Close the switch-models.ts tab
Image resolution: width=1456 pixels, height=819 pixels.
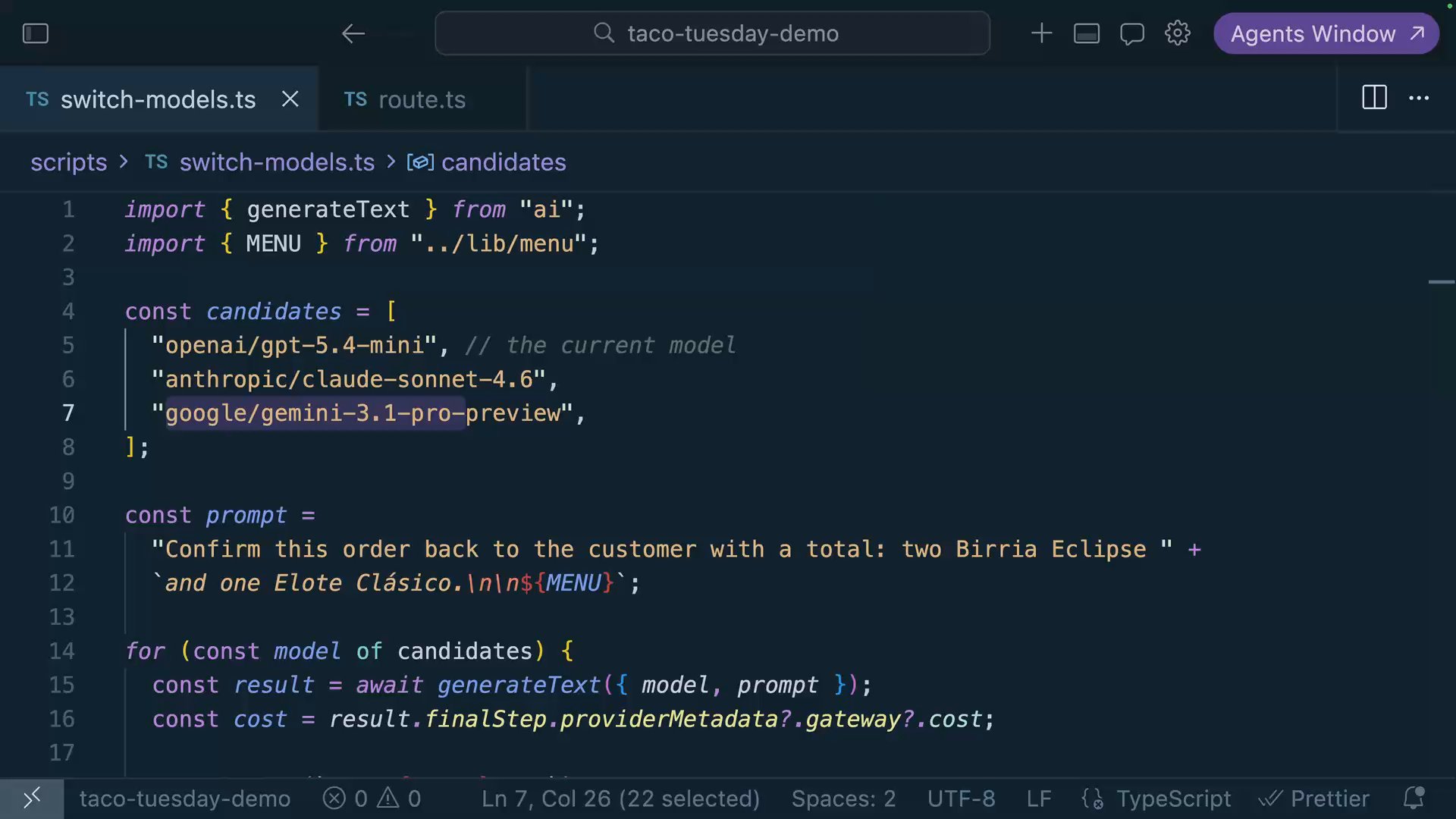pos(290,99)
